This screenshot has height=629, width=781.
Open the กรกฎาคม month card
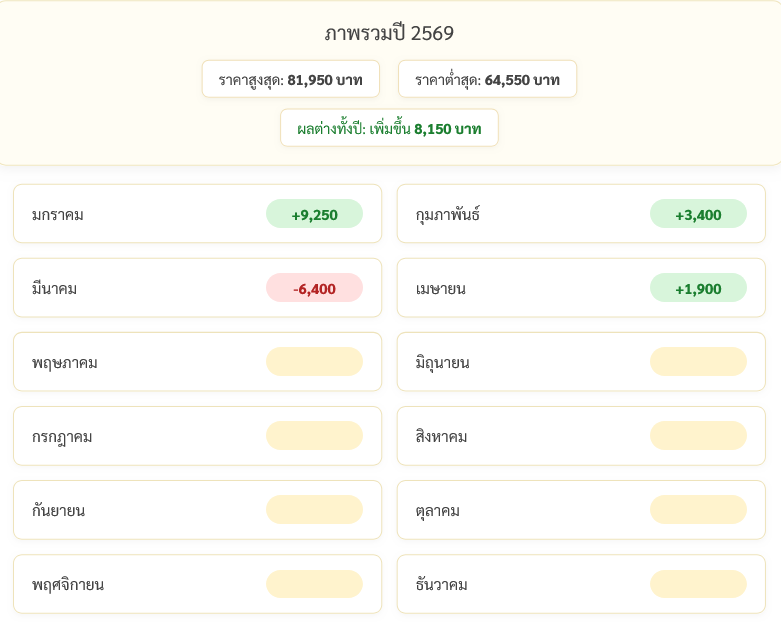point(197,436)
